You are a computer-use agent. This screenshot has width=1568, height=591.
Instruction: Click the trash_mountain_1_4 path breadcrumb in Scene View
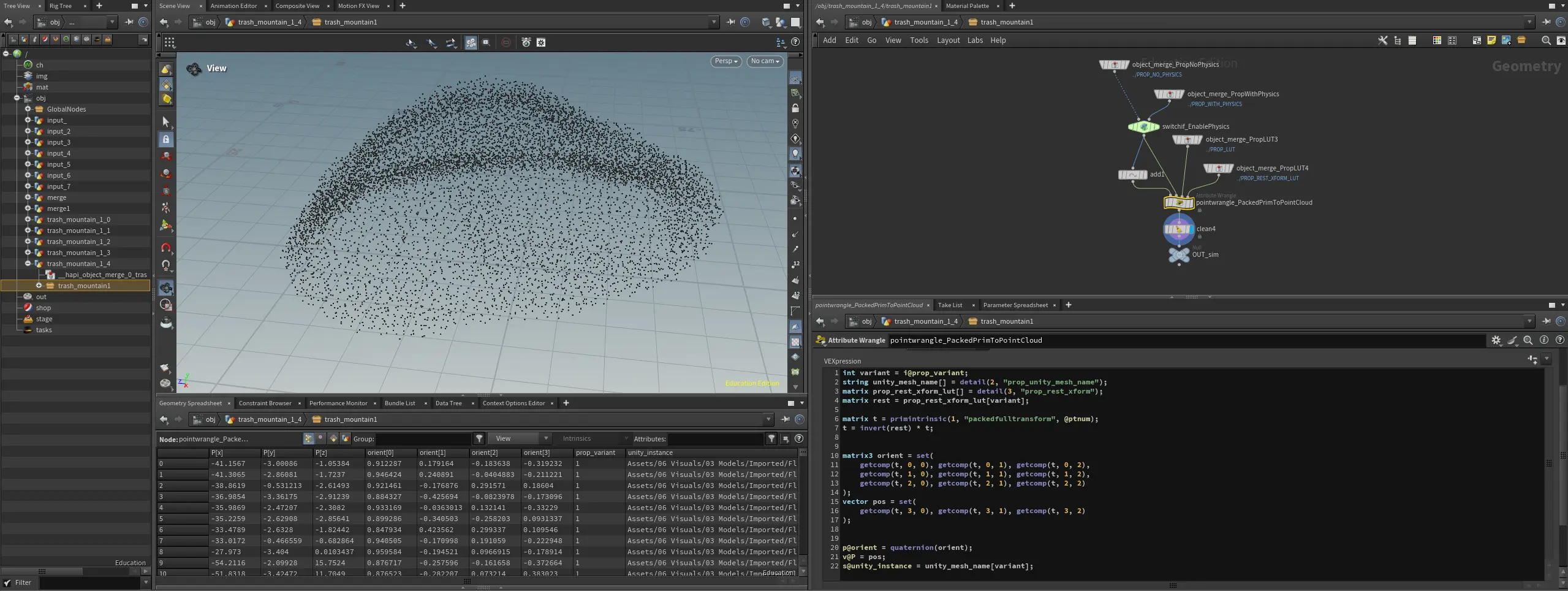pyautogui.click(x=269, y=22)
